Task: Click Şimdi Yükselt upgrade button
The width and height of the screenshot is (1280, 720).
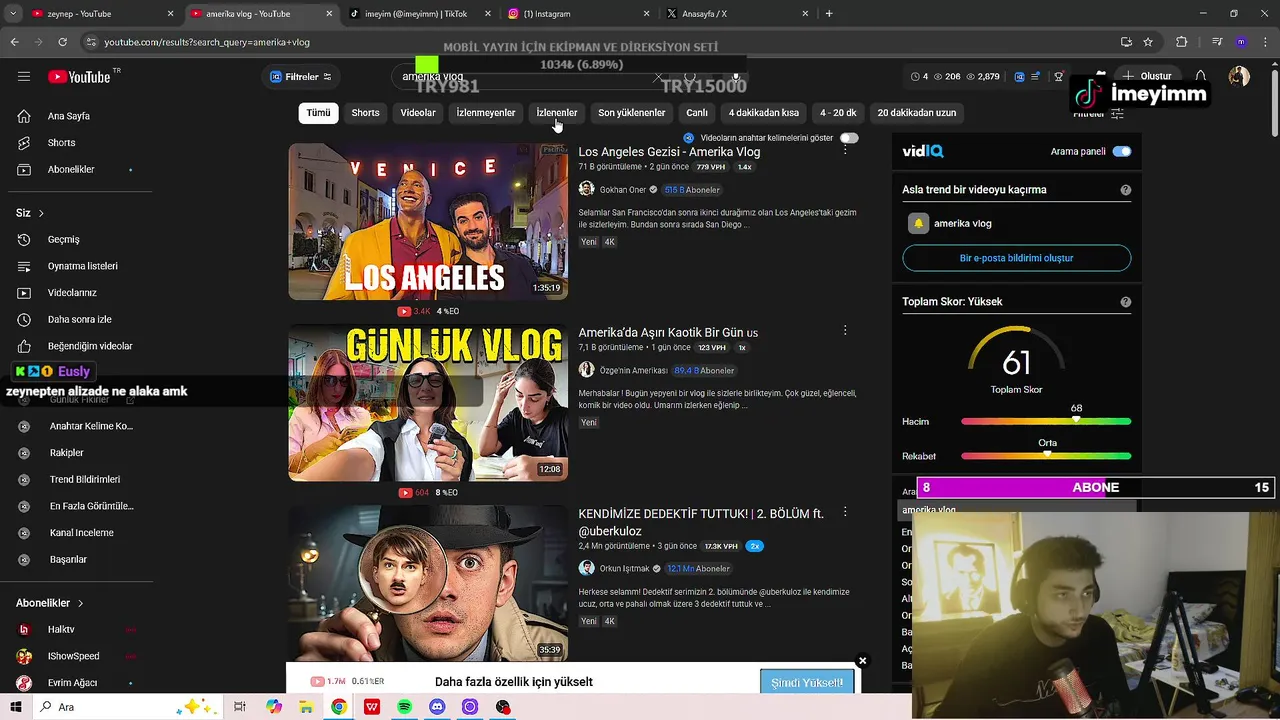Action: click(807, 682)
